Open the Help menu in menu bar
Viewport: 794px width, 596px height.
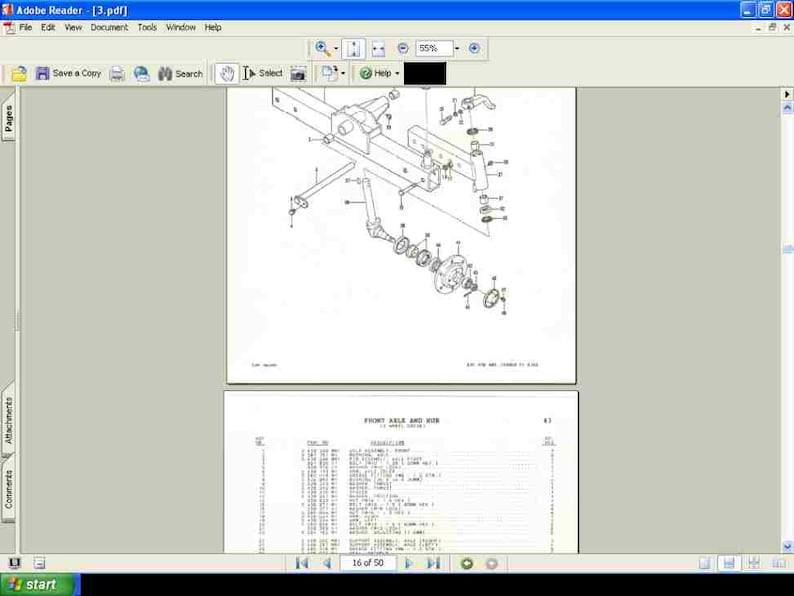tap(213, 27)
